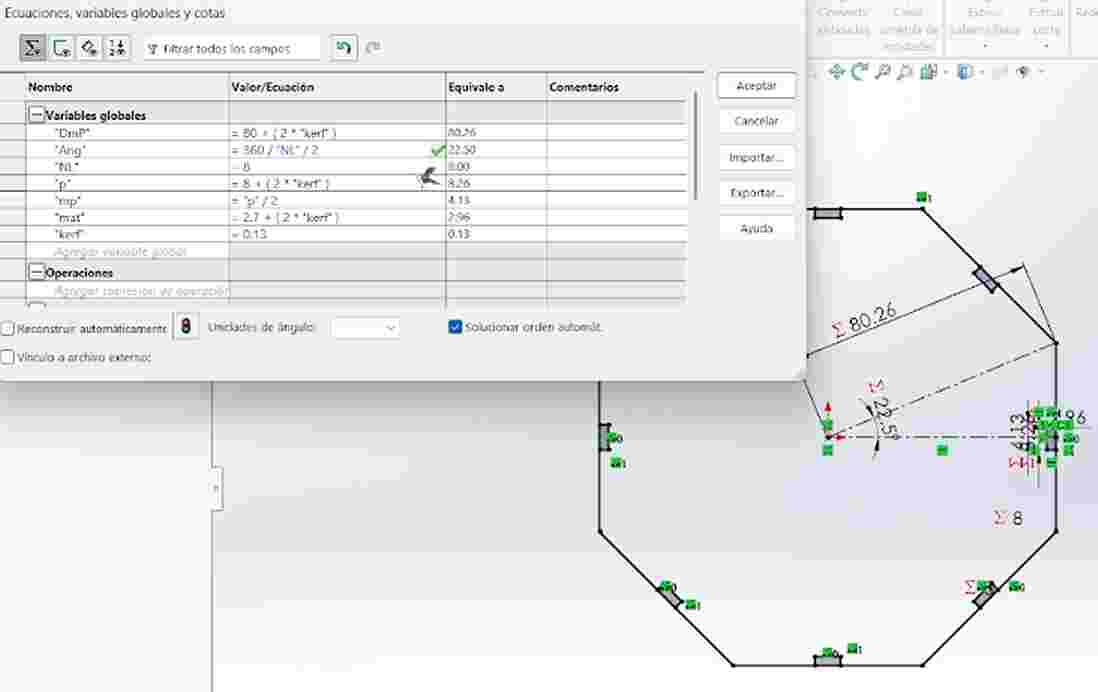Select the "p" variable name cell
1098x692 pixels.
coord(127,184)
